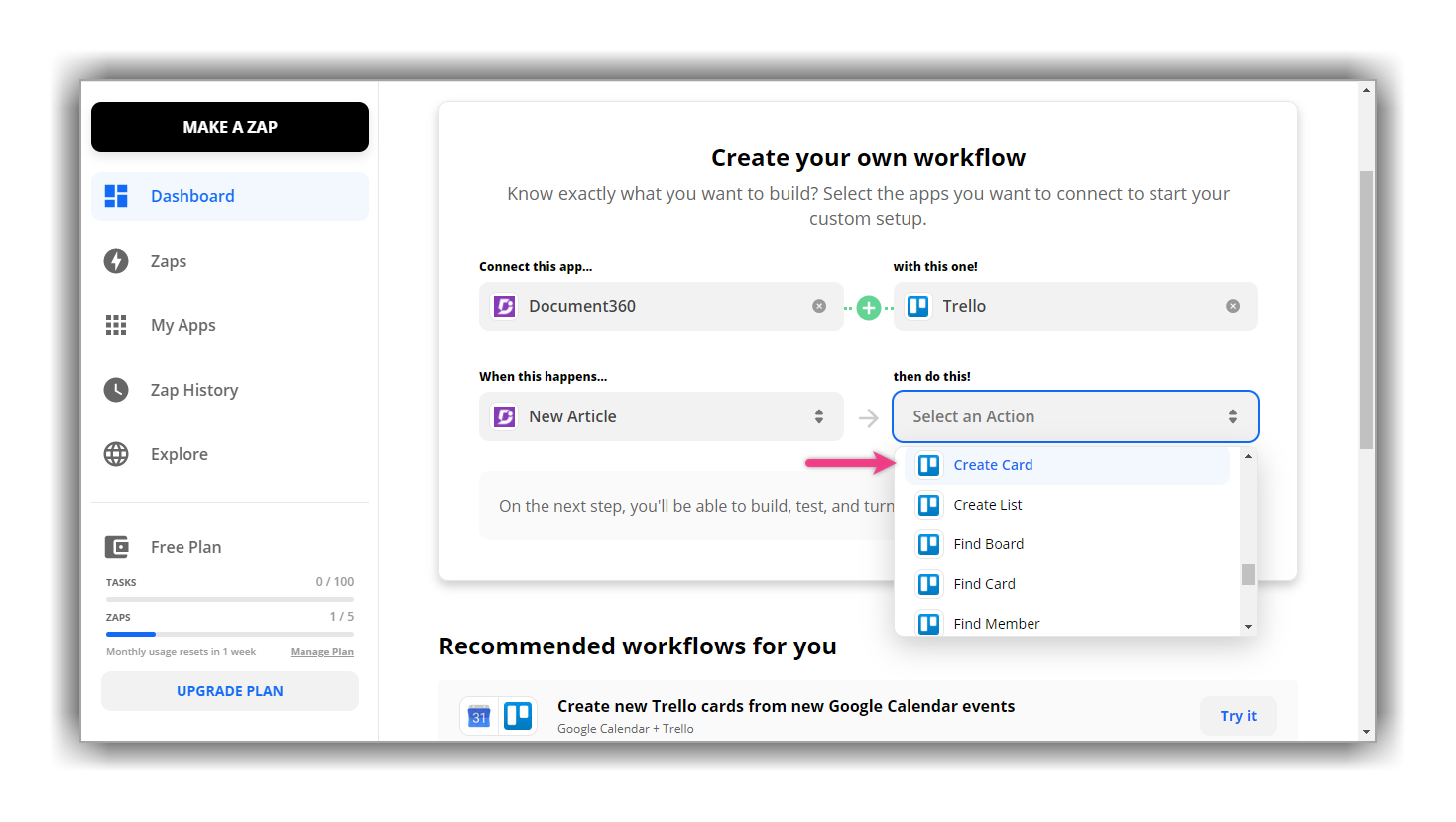Click the Document360 logo in app field
This screenshot has width=1456, height=822.
pos(505,306)
